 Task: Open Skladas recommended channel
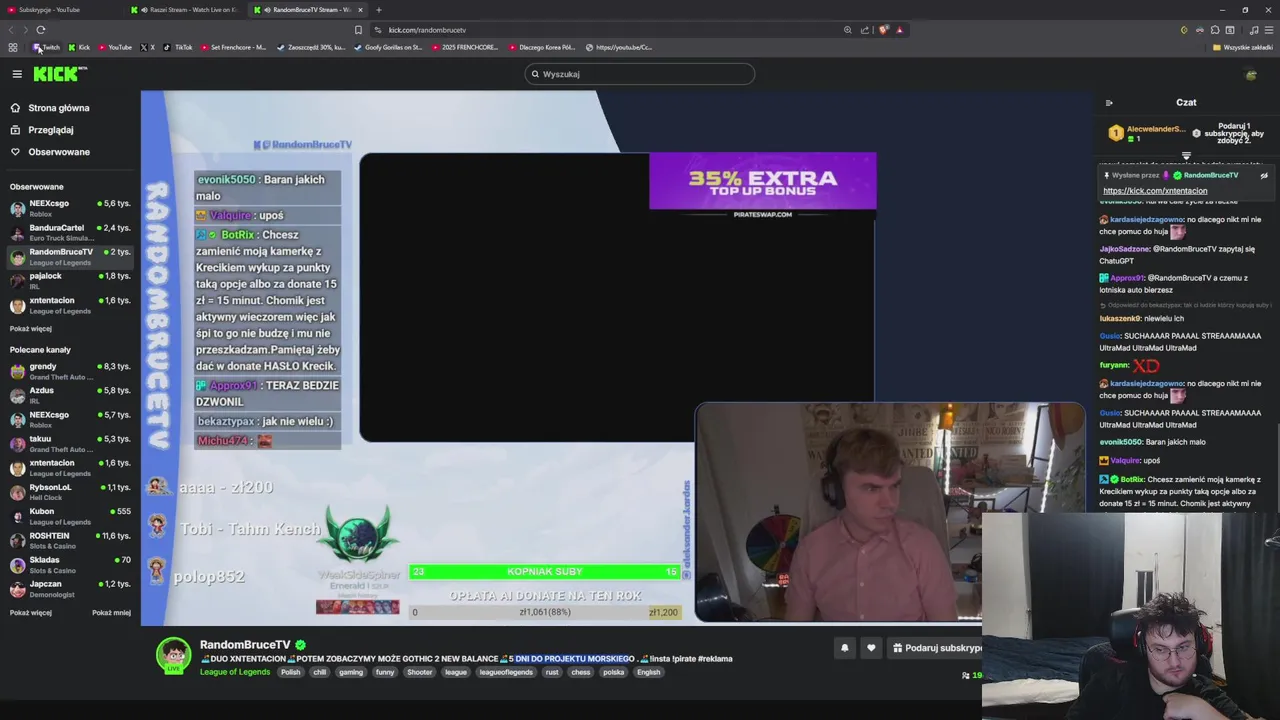point(70,564)
